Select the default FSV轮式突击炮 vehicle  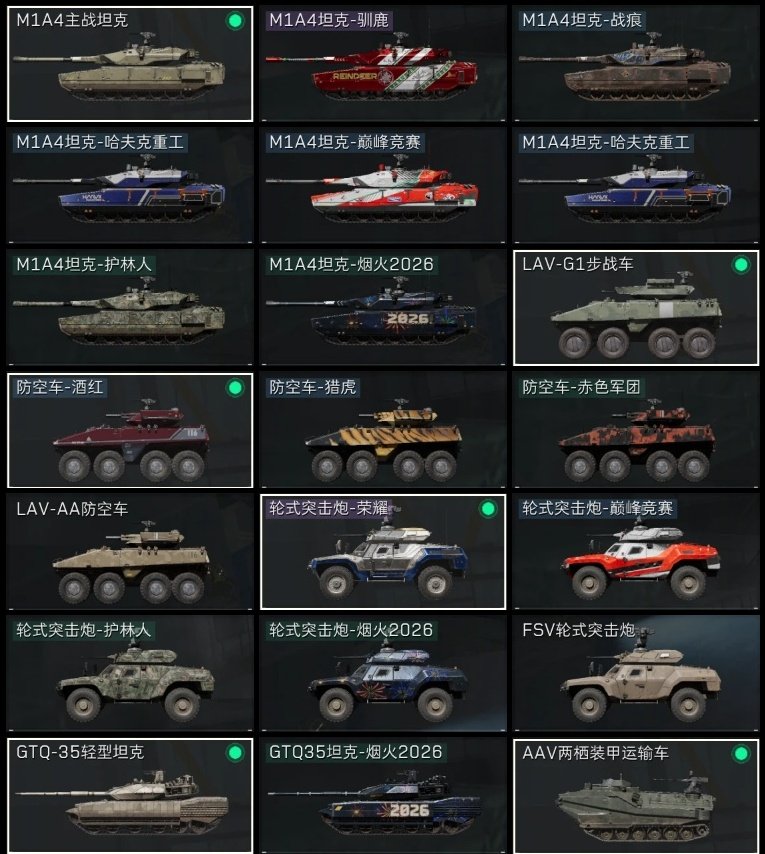click(x=635, y=674)
